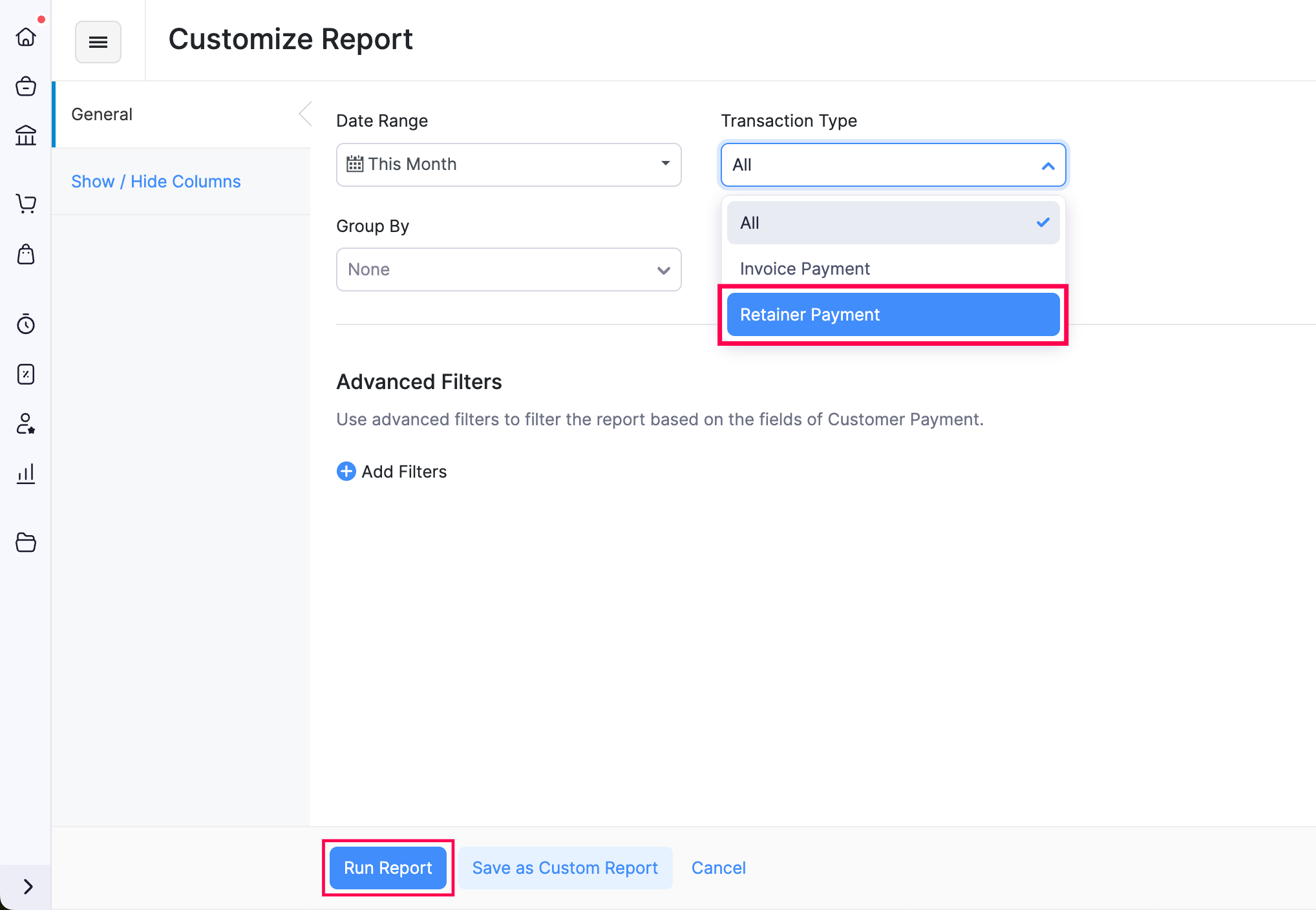Screen dimensions: 1316x910
Task: Select All in Transaction Type list
Action: 892,222
